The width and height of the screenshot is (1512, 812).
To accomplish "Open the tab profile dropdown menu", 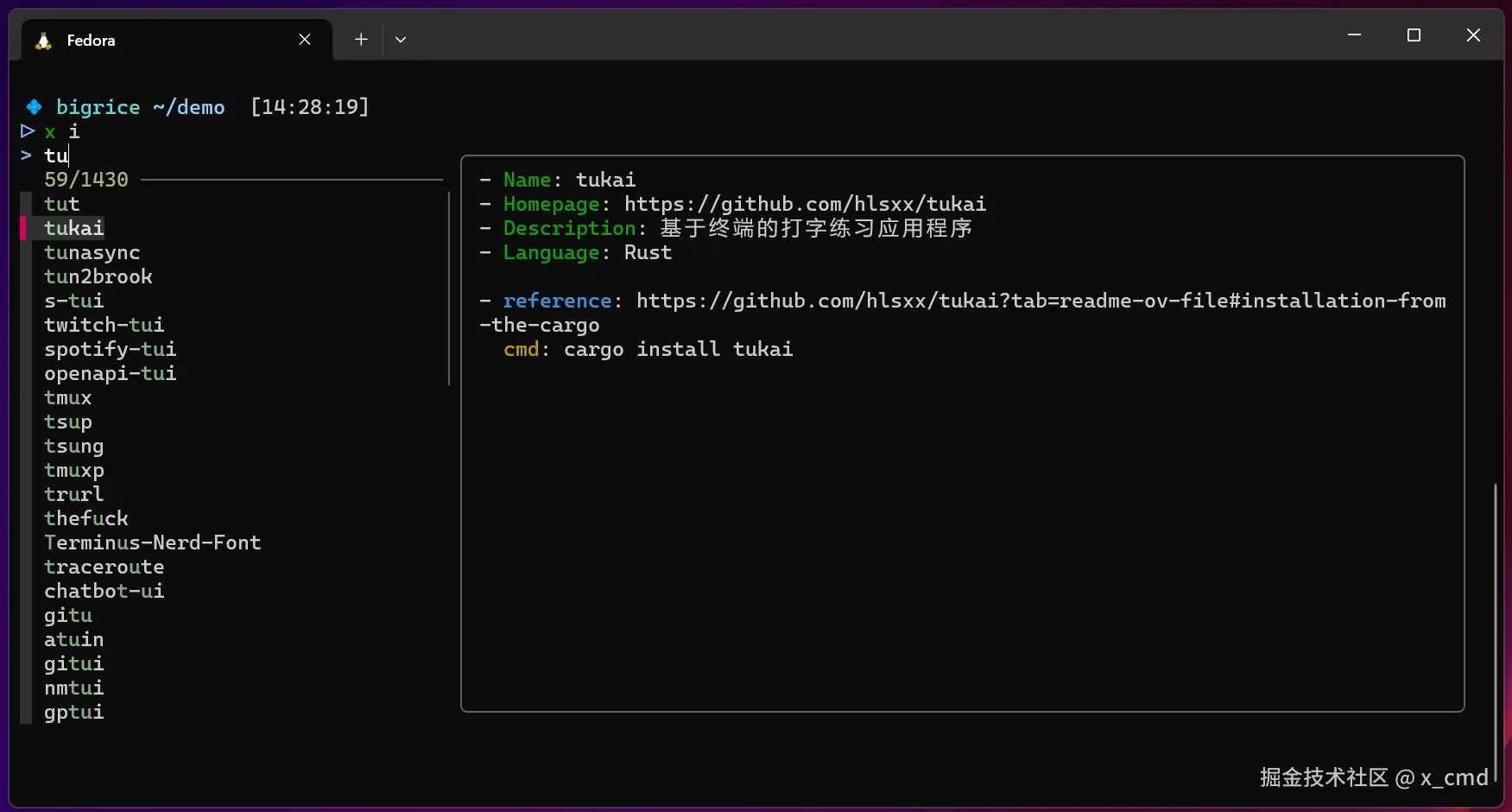I will (x=401, y=39).
